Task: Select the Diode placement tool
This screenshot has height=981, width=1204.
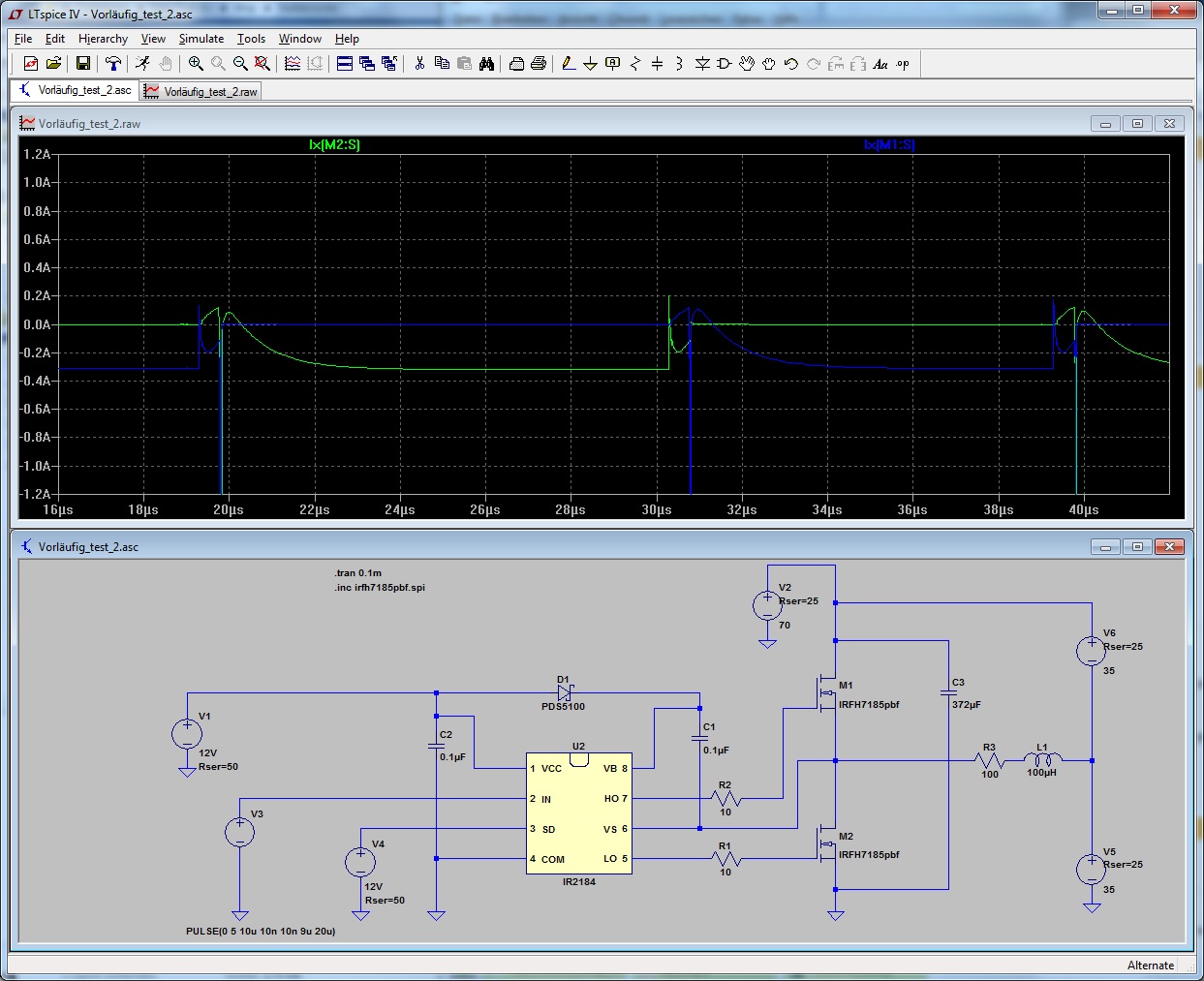Action: point(702,64)
